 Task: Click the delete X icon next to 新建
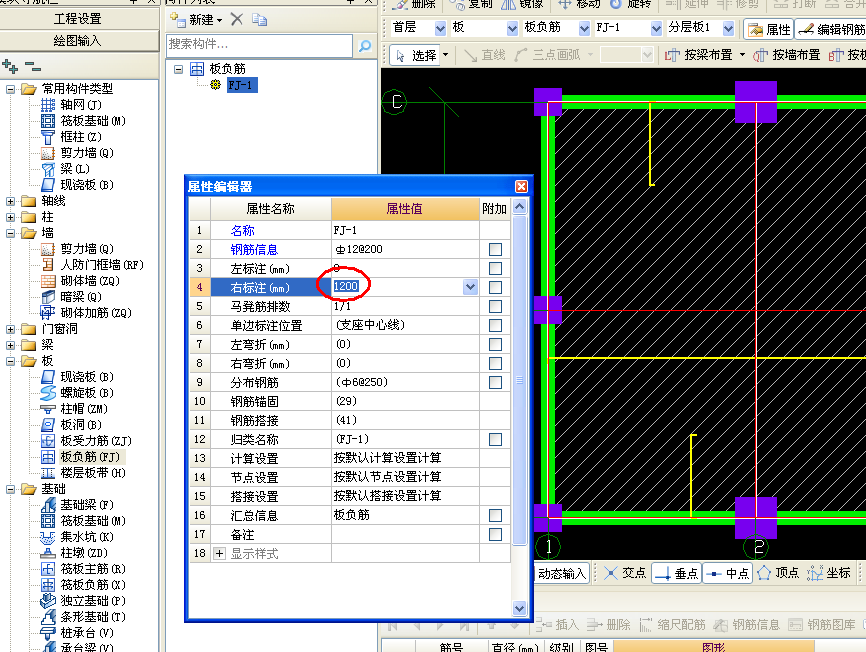click(237, 20)
